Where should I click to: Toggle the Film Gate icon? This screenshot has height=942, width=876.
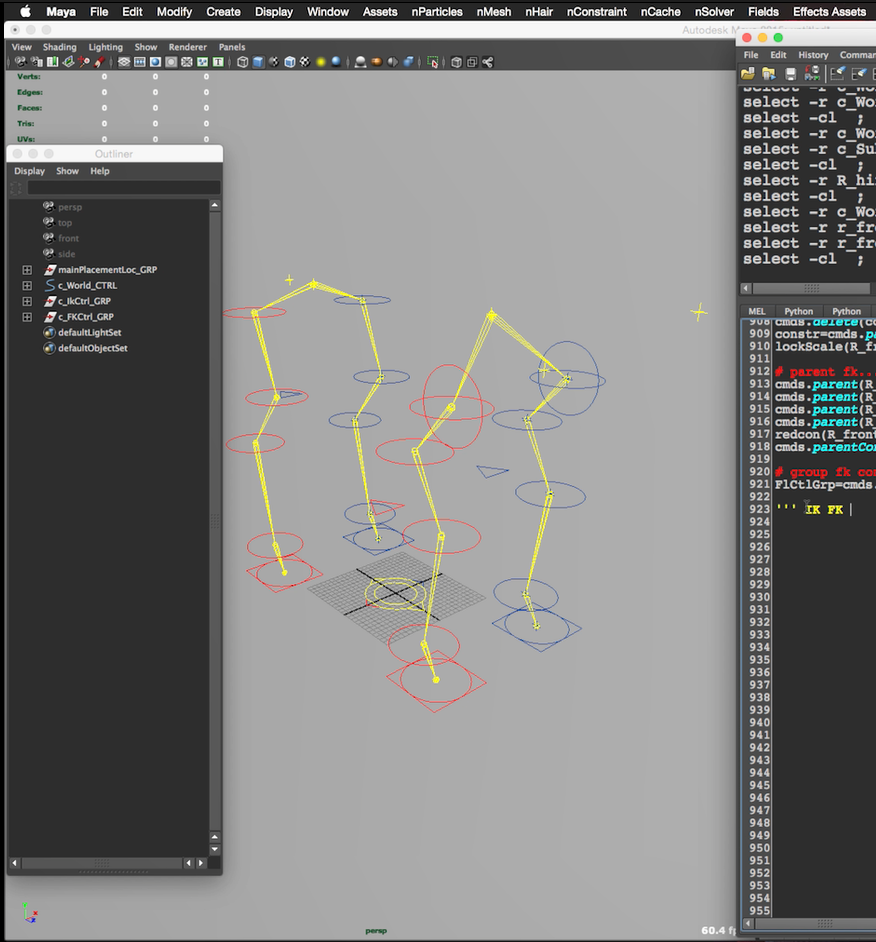click(139, 62)
